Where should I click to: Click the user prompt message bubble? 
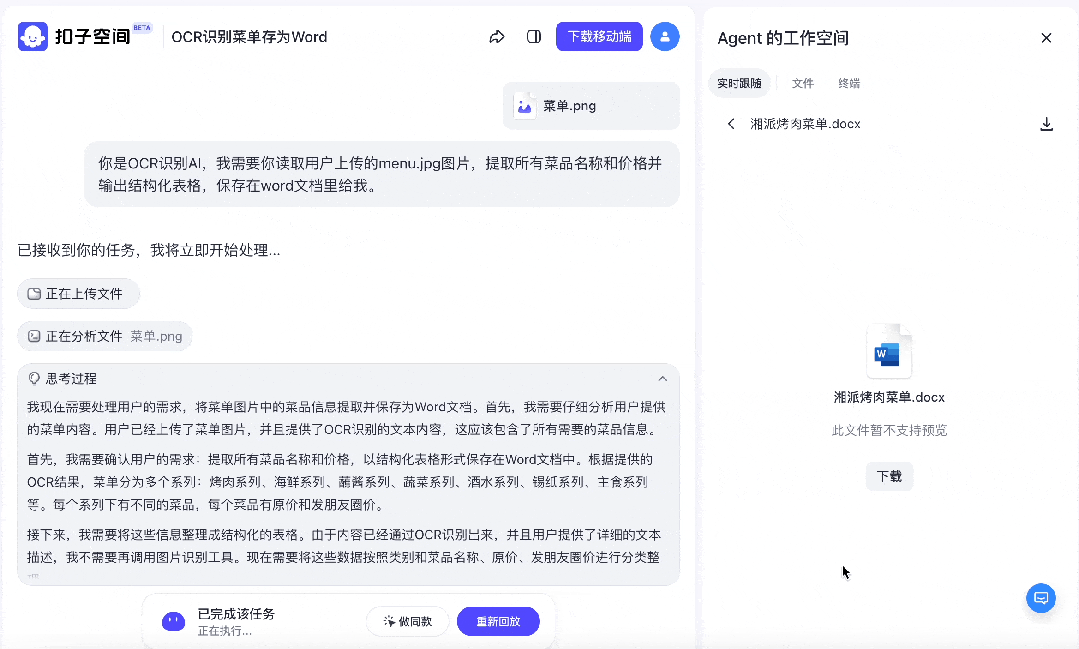click(x=382, y=175)
